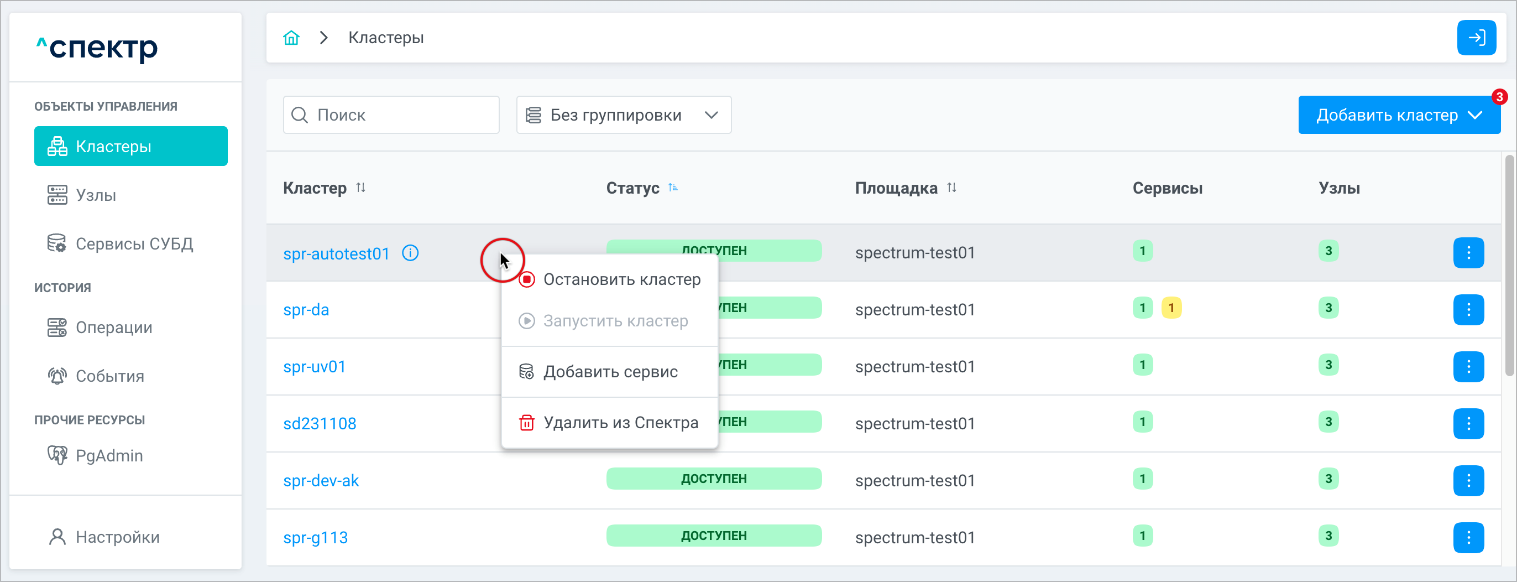Click the logout icon button top right
Viewport: 1517px width, 582px height.
point(1476,38)
